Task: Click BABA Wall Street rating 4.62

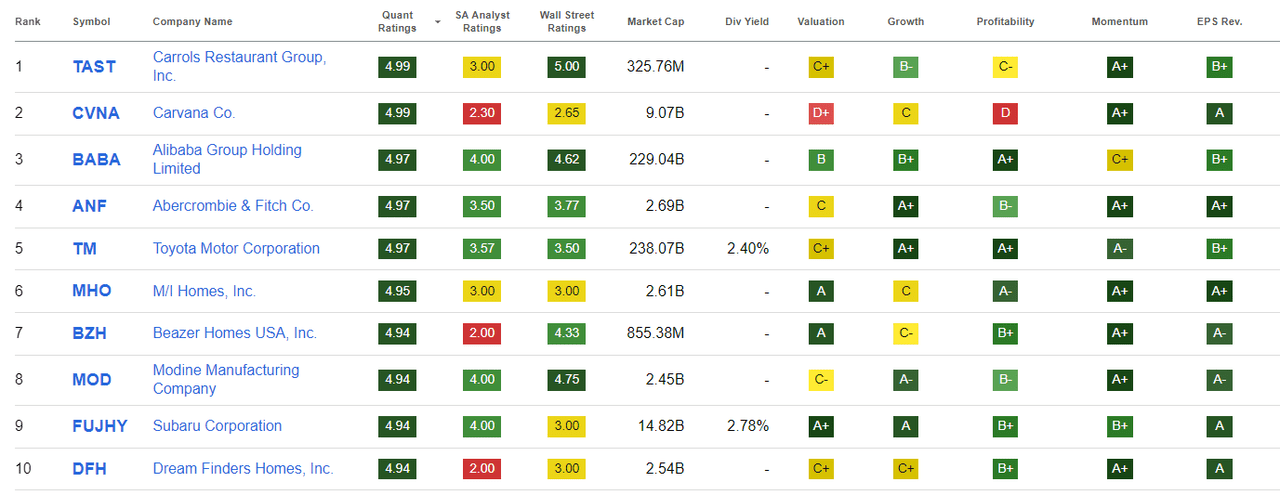Action: coord(567,159)
